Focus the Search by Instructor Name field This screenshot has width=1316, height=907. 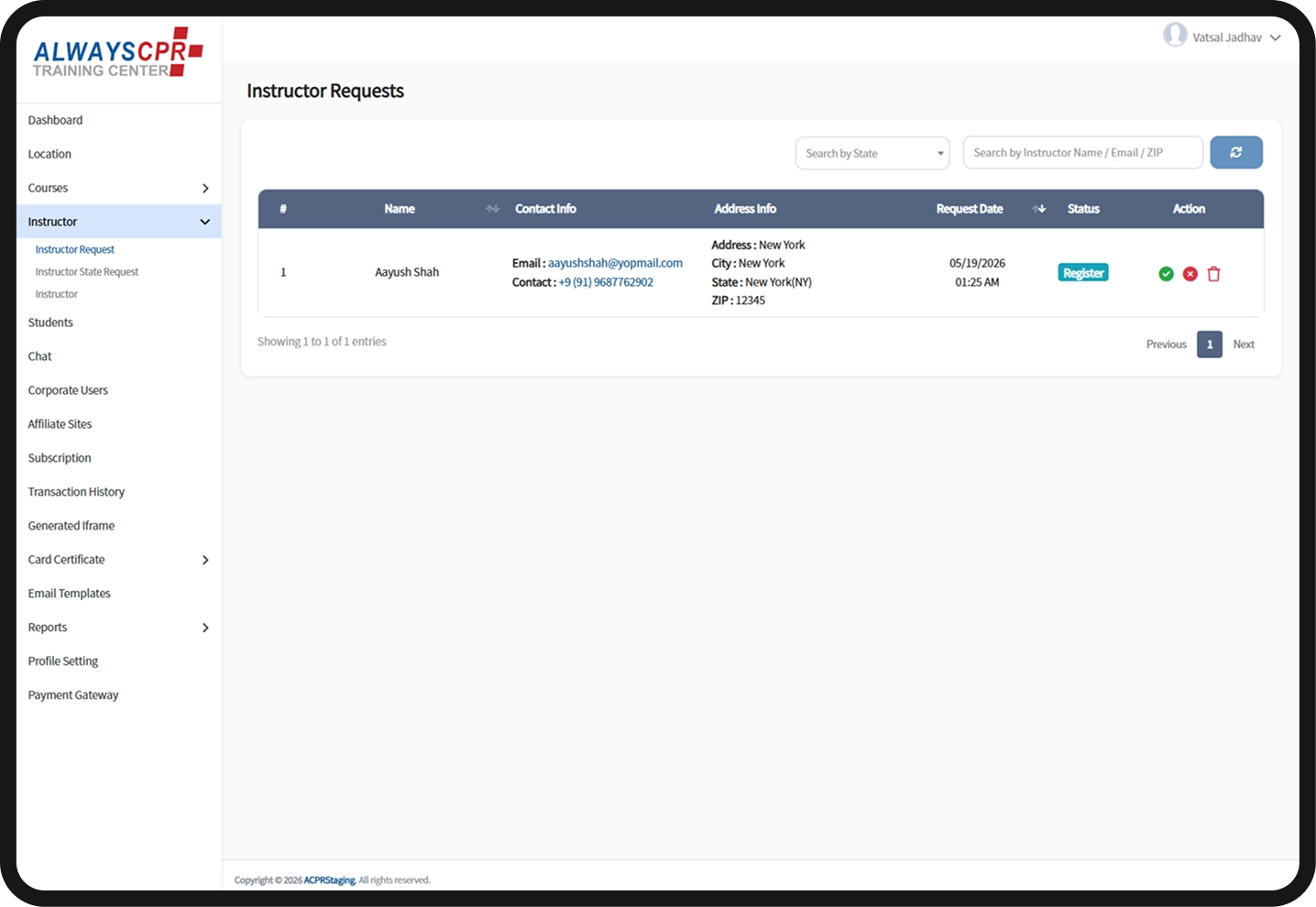(1082, 152)
